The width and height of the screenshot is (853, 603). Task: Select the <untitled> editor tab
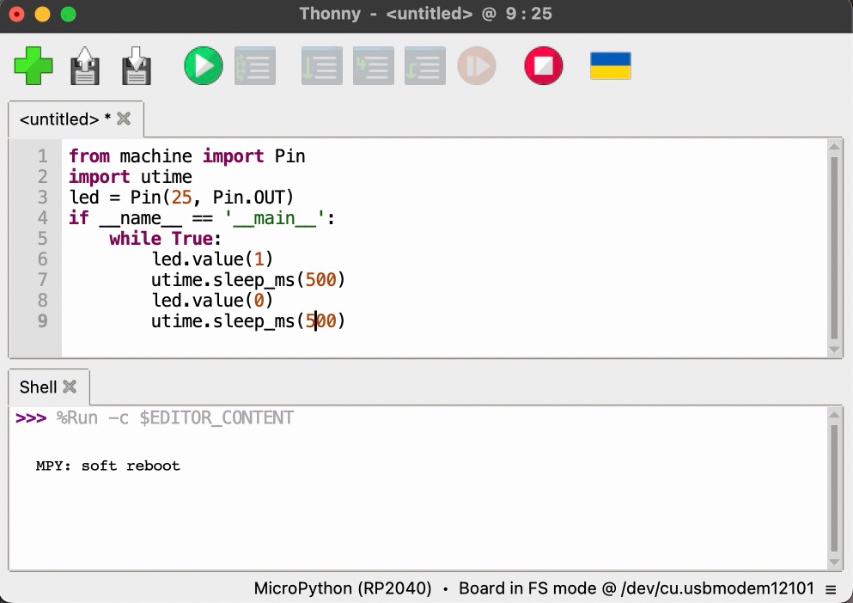(x=76, y=119)
